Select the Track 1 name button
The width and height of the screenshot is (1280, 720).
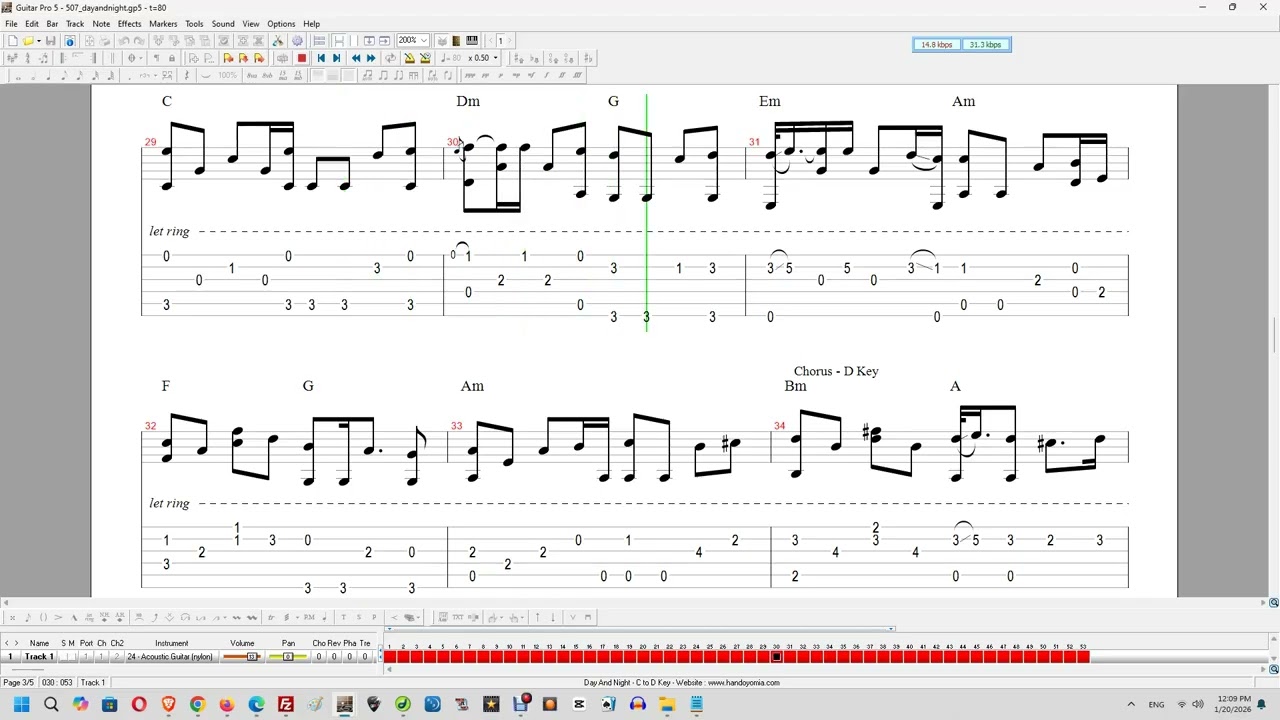(x=39, y=657)
